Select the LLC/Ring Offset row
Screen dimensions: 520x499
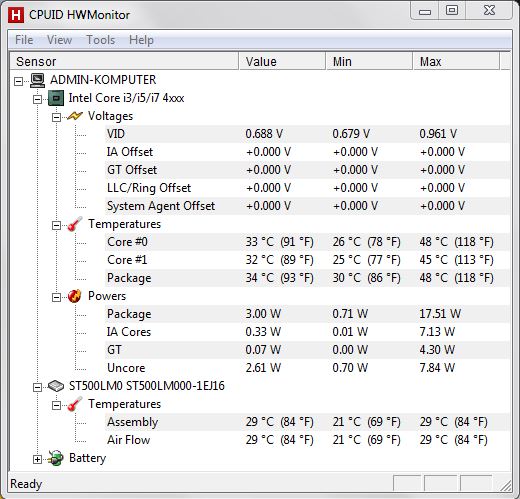point(307,188)
